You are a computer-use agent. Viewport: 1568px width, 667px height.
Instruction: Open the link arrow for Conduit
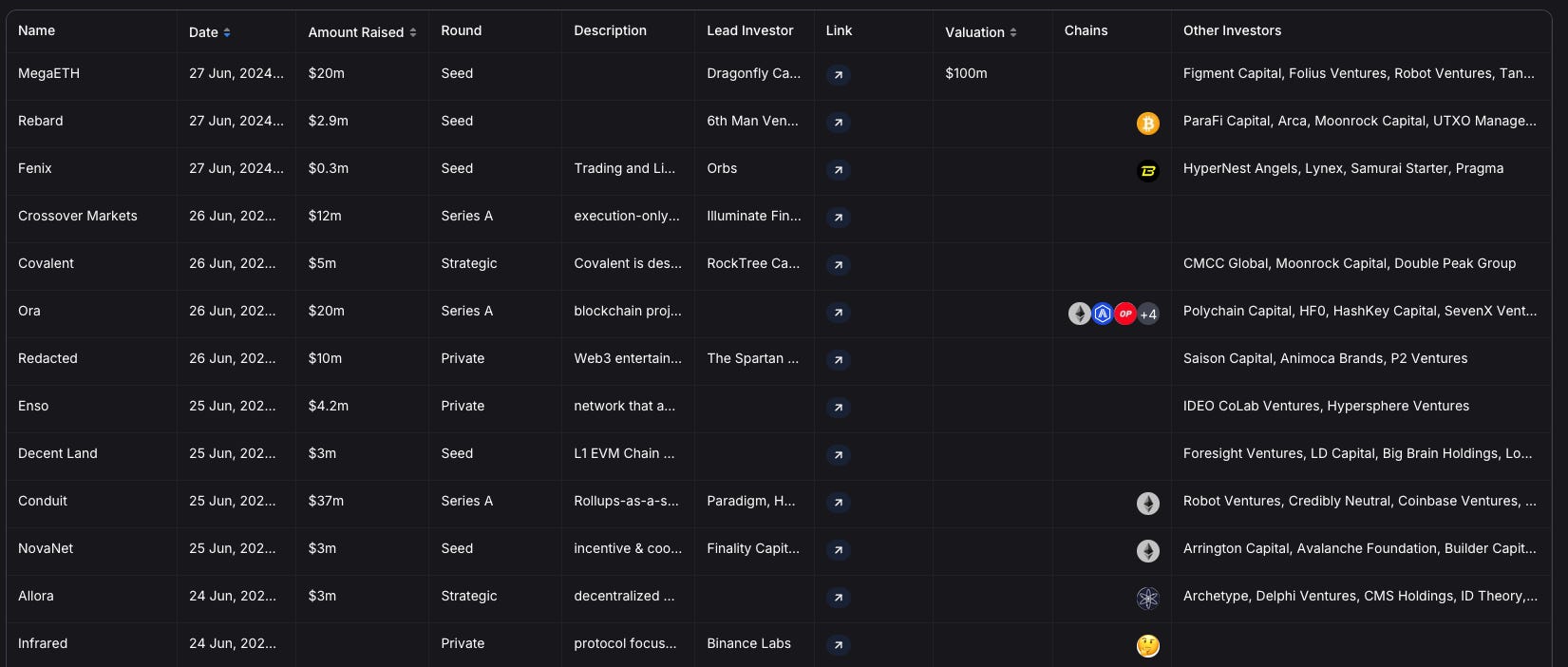pos(838,503)
